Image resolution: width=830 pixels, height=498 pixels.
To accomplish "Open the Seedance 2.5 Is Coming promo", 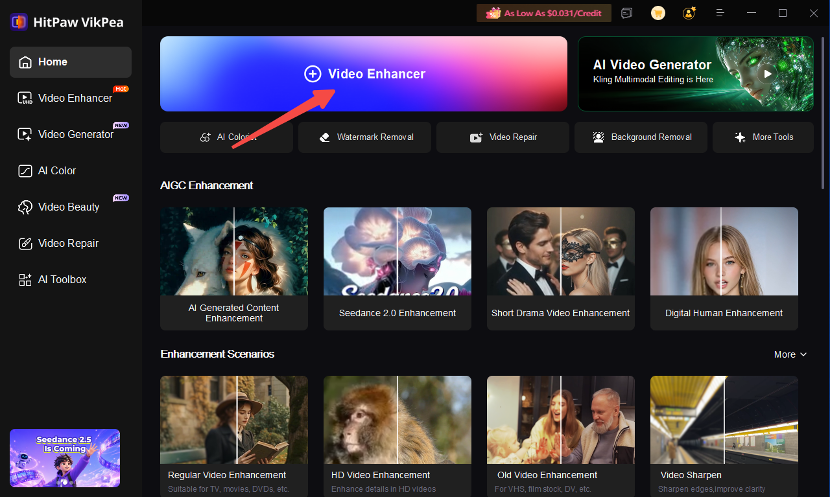I will pos(65,458).
